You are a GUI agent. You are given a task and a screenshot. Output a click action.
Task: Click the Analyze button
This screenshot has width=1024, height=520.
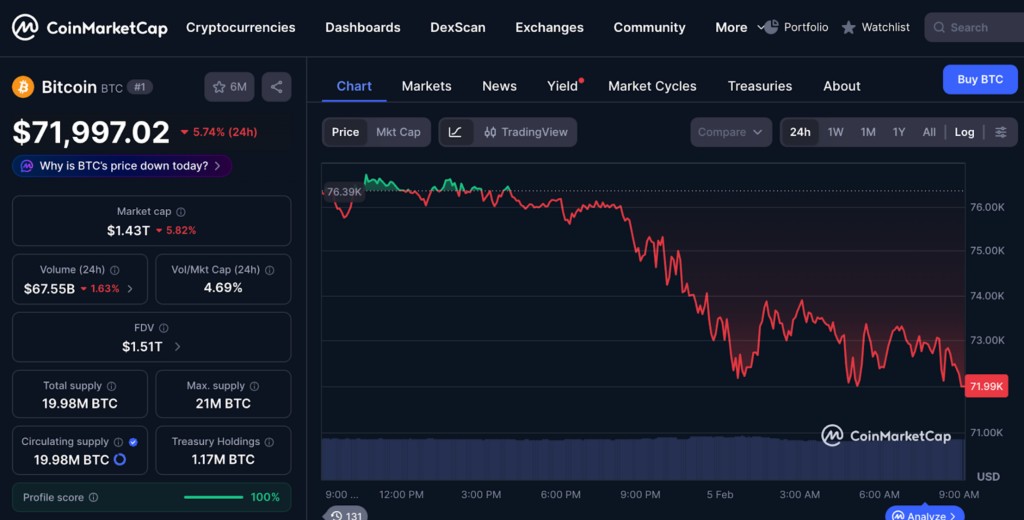coord(925,514)
